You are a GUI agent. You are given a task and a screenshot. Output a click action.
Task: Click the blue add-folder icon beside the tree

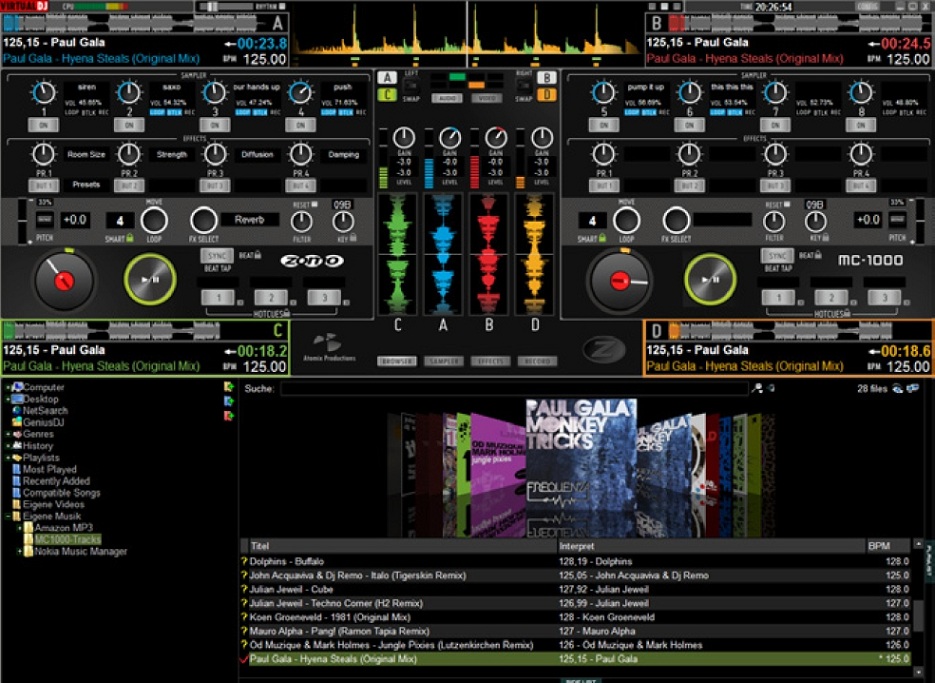pyautogui.click(x=228, y=401)
